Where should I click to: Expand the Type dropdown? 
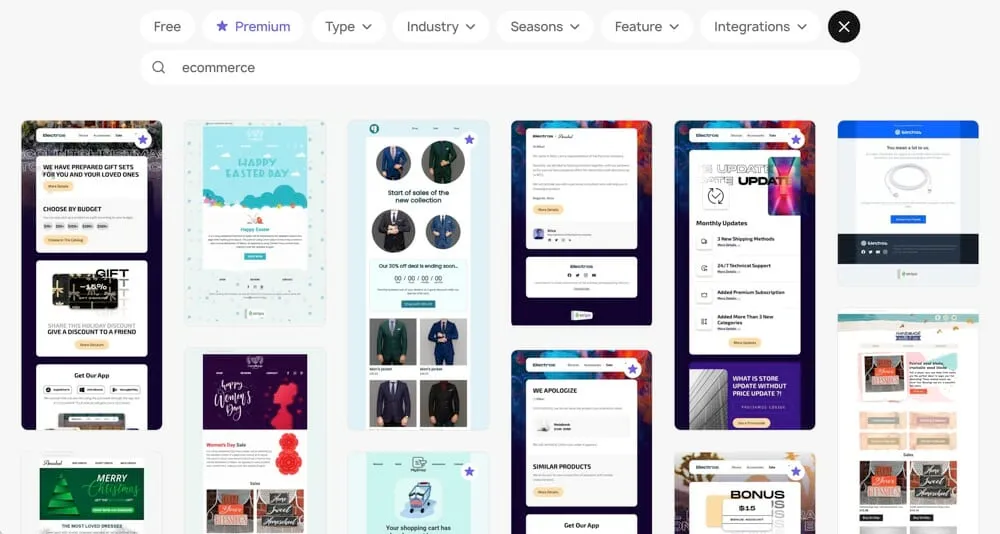click(348, 27)
